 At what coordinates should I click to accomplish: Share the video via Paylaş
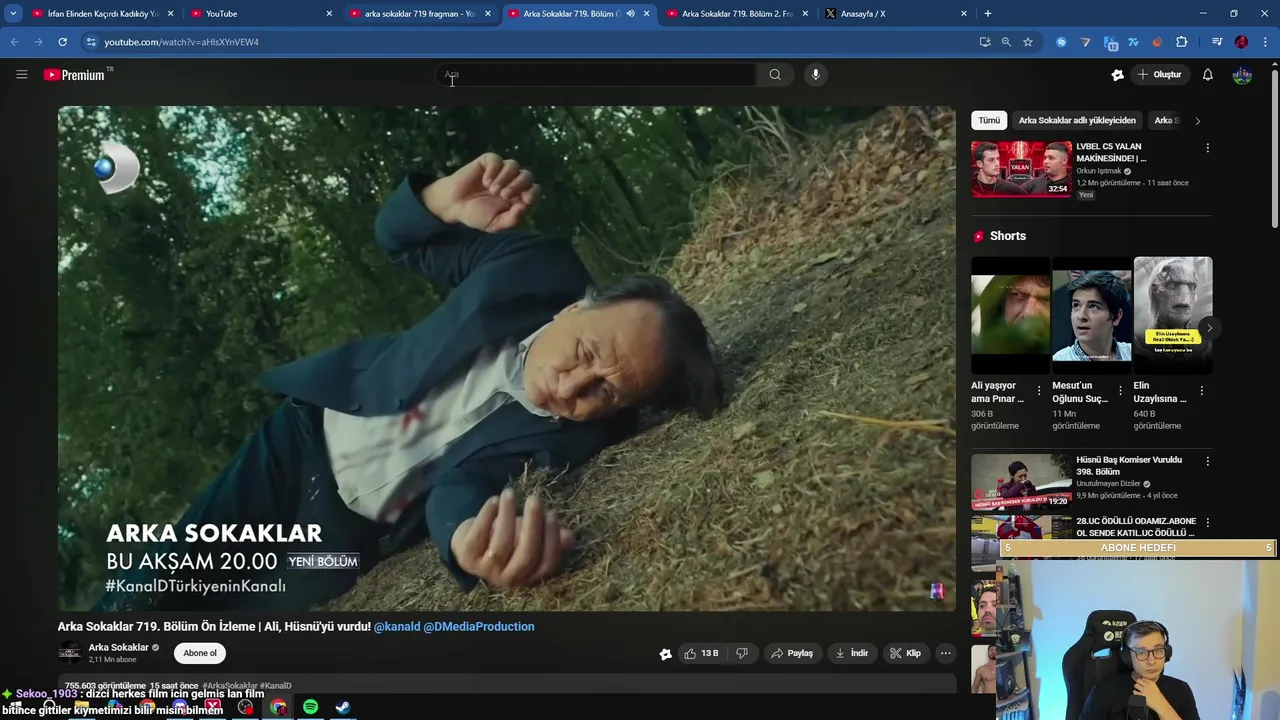[791, 653]
